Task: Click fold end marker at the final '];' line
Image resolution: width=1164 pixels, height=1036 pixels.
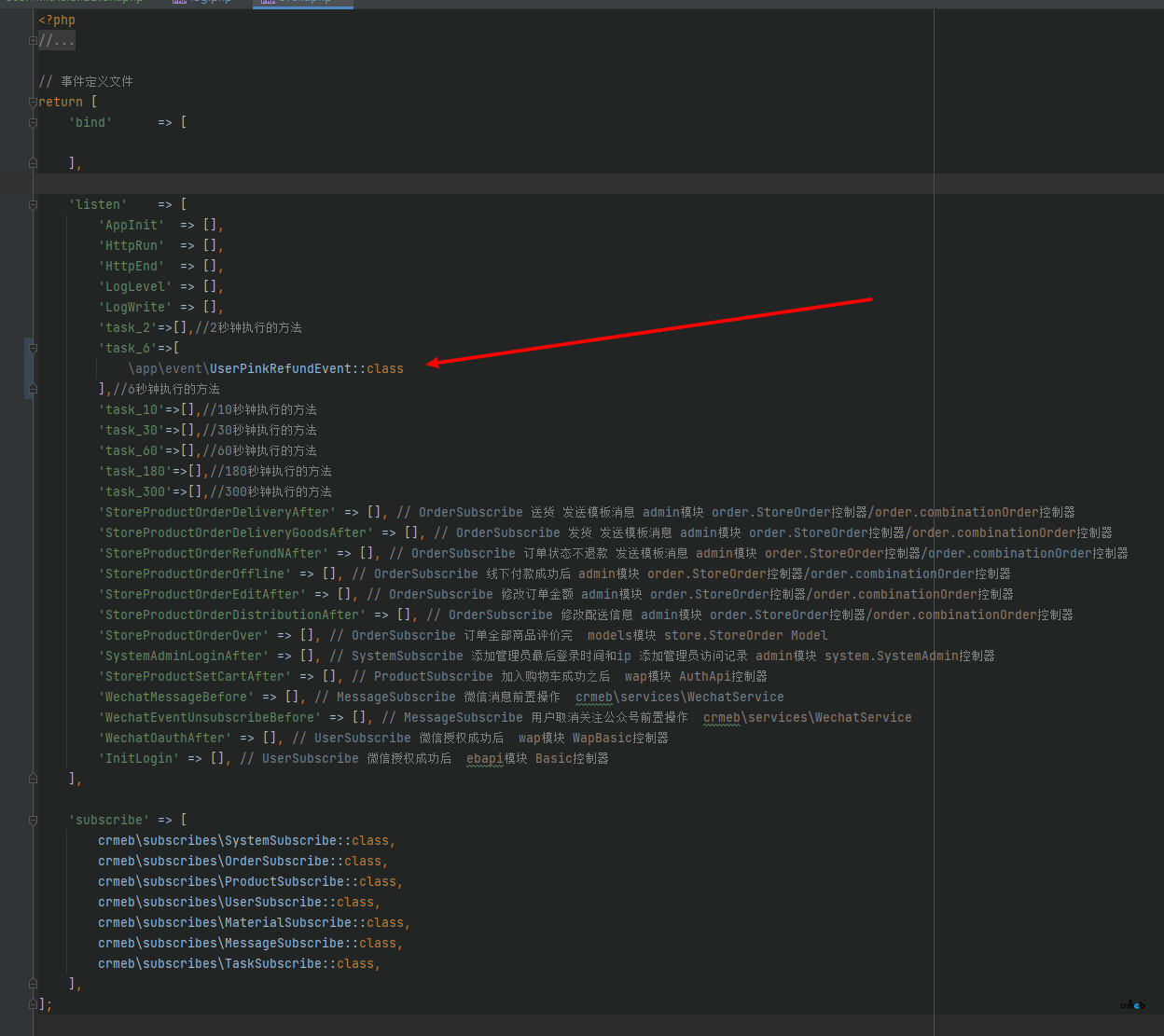Action: [33, 1004]
